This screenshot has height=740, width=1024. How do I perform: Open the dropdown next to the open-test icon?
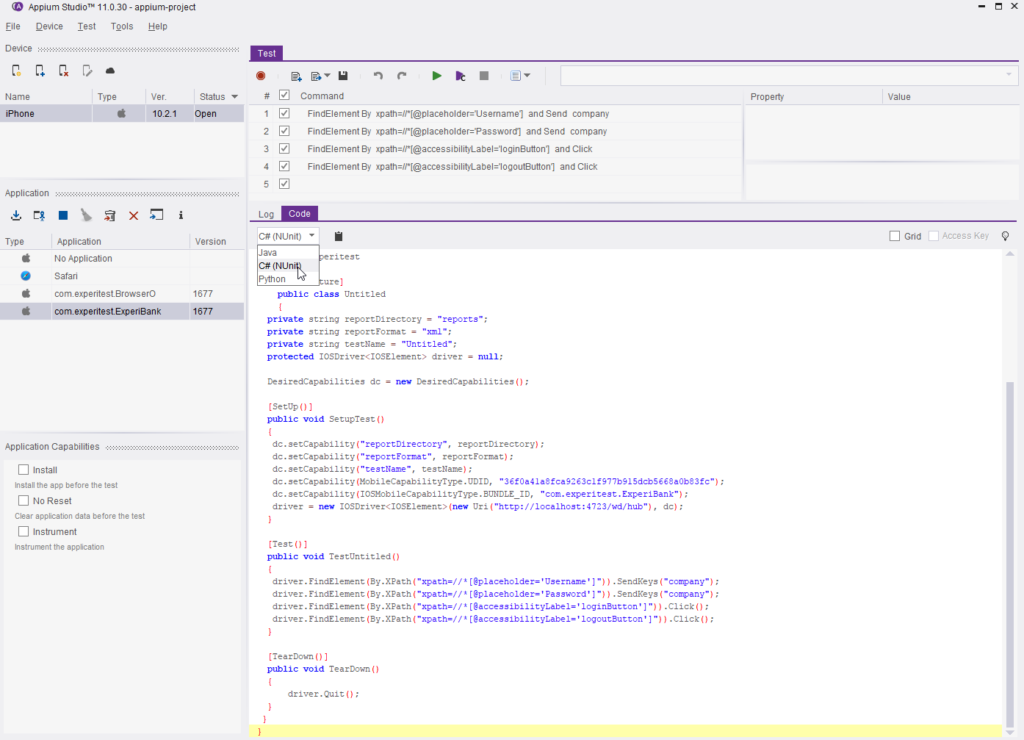click(x=327, y=75)
